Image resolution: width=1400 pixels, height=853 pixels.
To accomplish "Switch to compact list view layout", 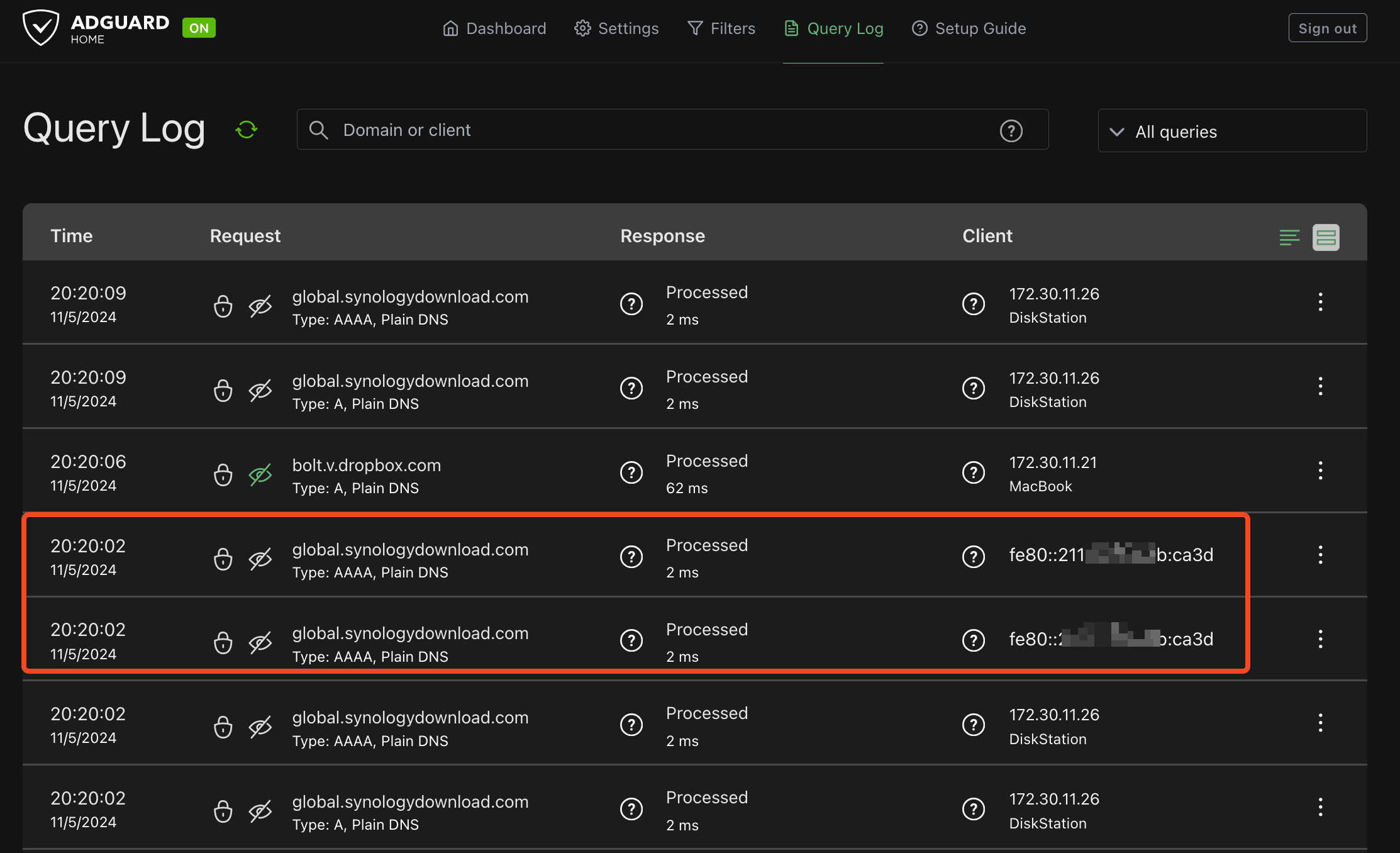I will pyautogui.click(x=1289, y=237).
